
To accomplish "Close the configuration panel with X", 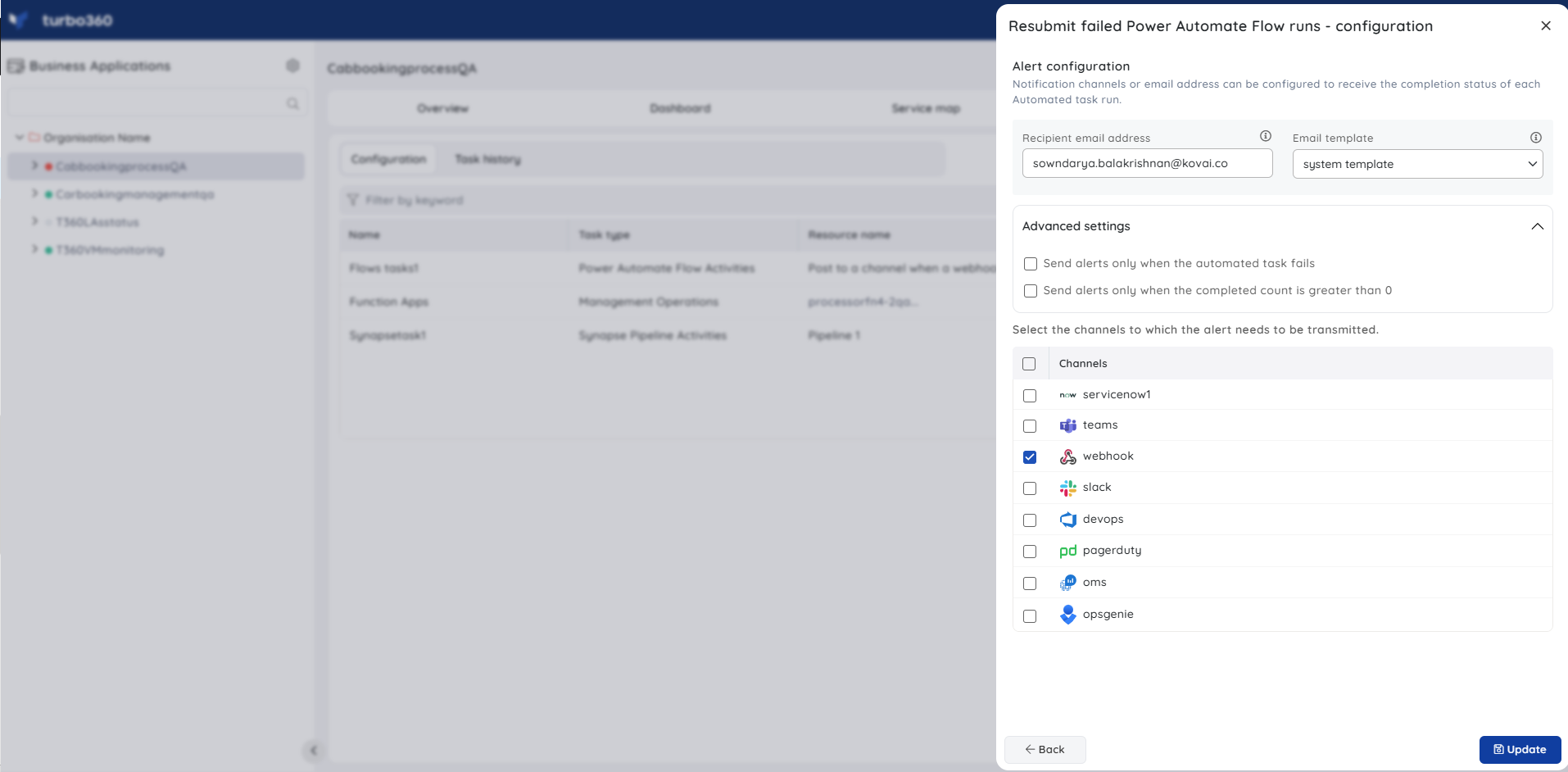I will tap(1545, 25).
